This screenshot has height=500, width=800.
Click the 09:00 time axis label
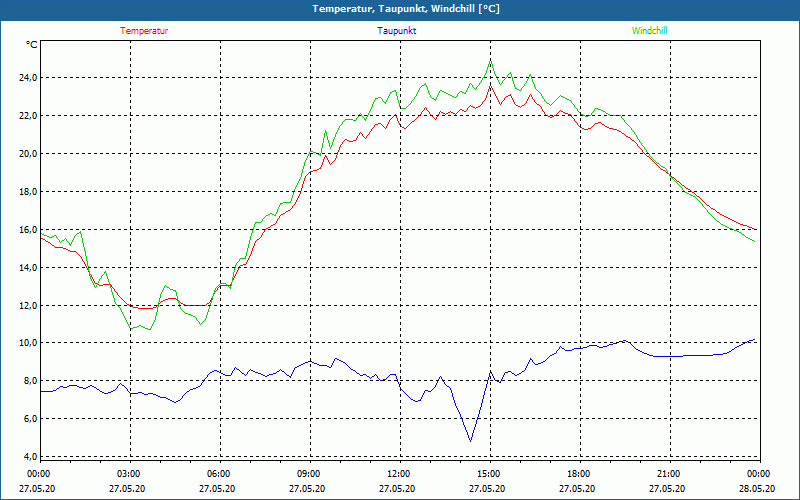point(307,474)
